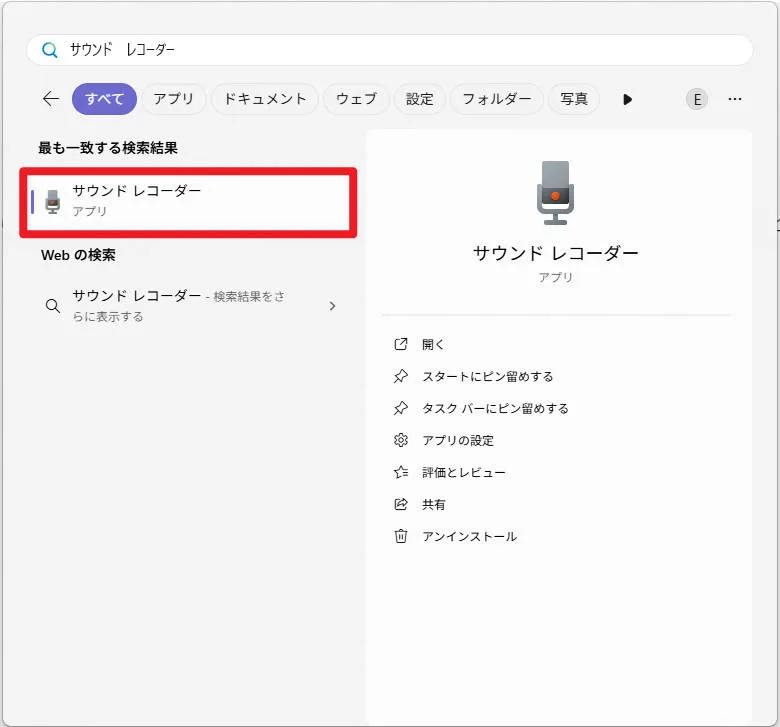Click the Web の検索 heading
Viewport: 780px width, 727px height.
78,255
